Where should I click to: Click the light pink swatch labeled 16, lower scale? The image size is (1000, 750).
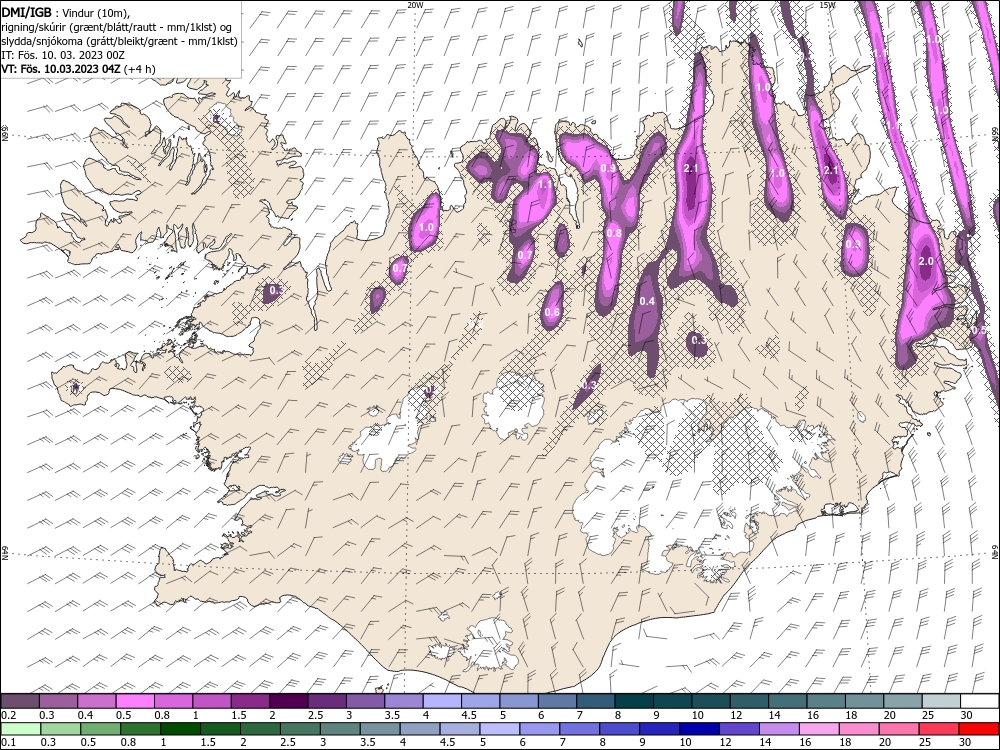820,729
